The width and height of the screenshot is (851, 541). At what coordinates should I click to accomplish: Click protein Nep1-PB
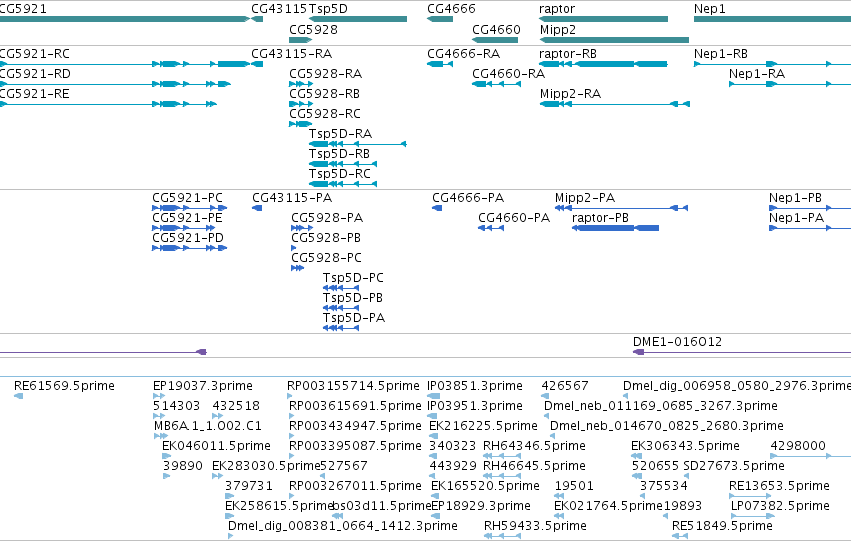click(810, 208)
